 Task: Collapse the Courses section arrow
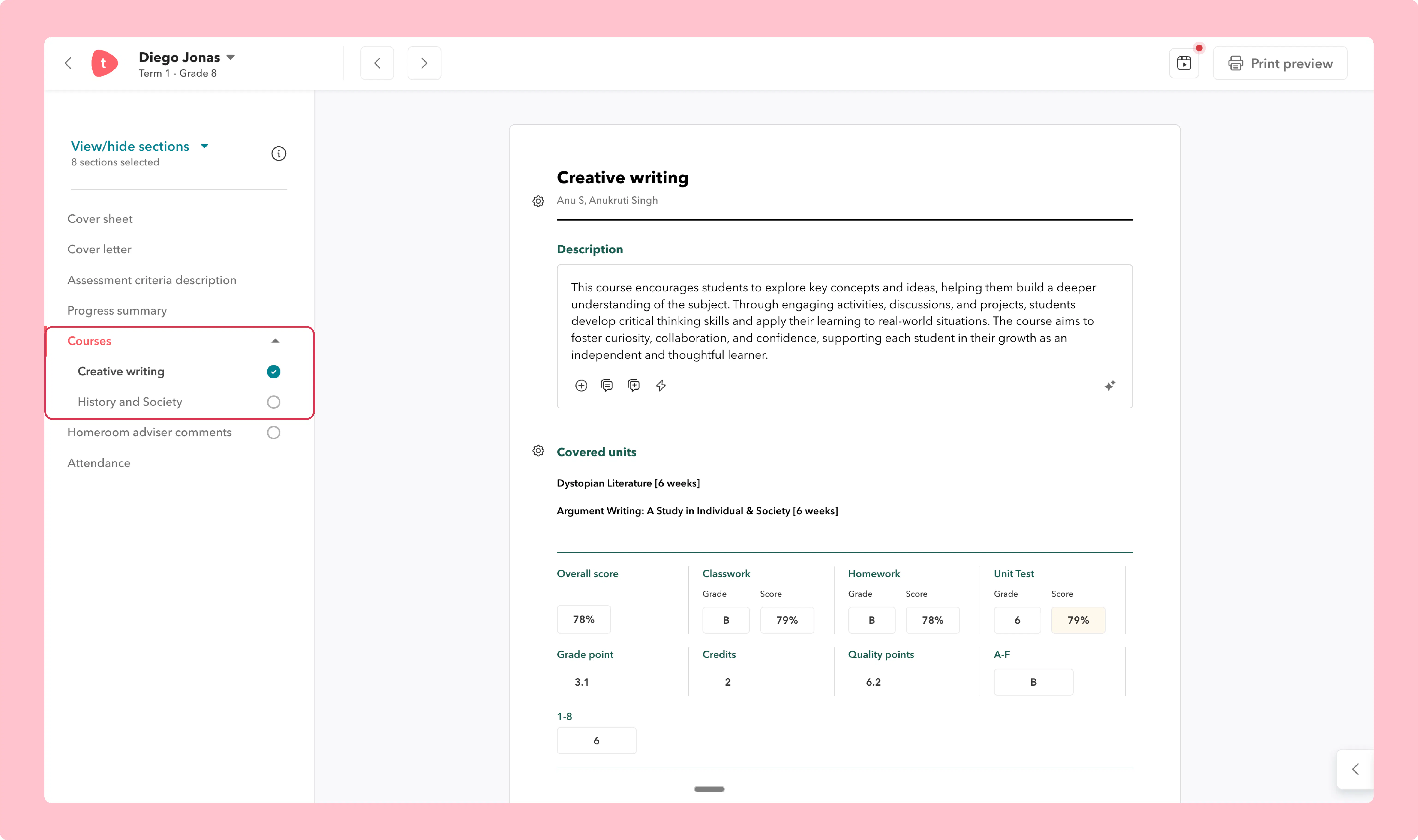pos(275,341)
